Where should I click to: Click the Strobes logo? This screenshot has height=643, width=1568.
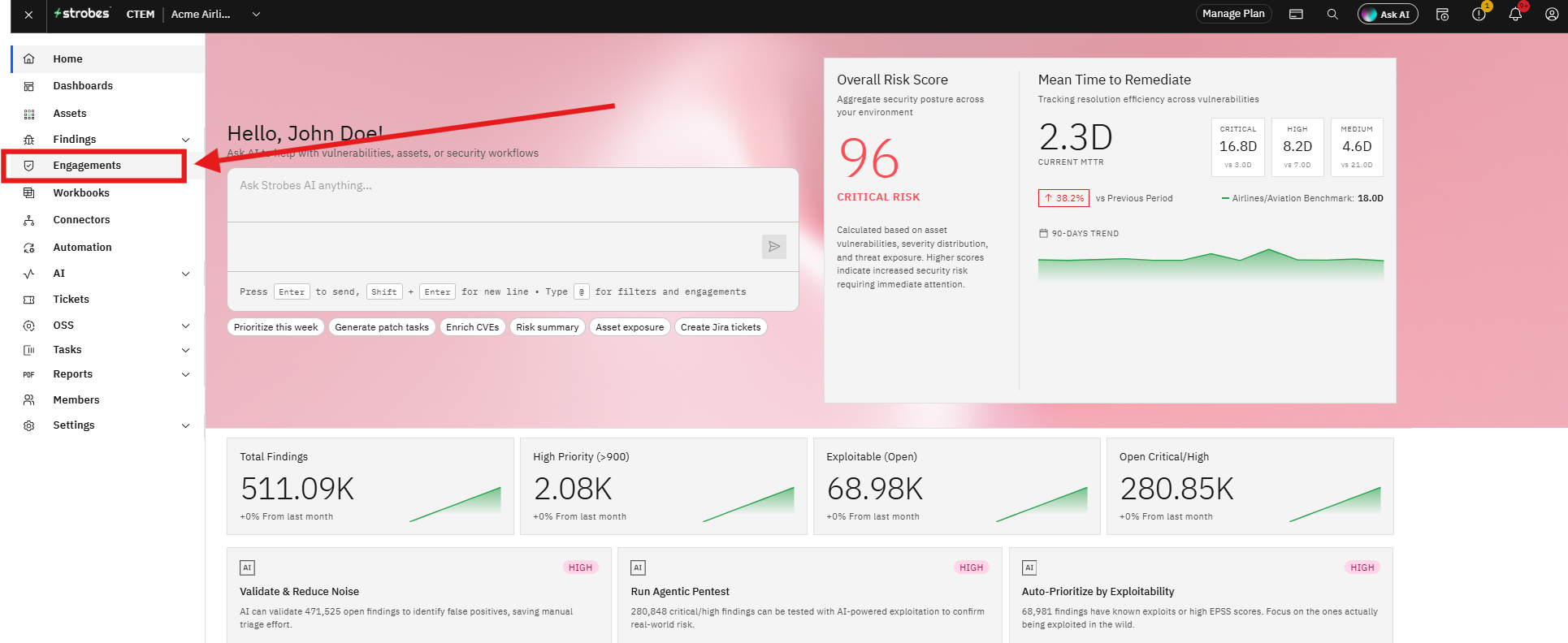tap(81, 14)
